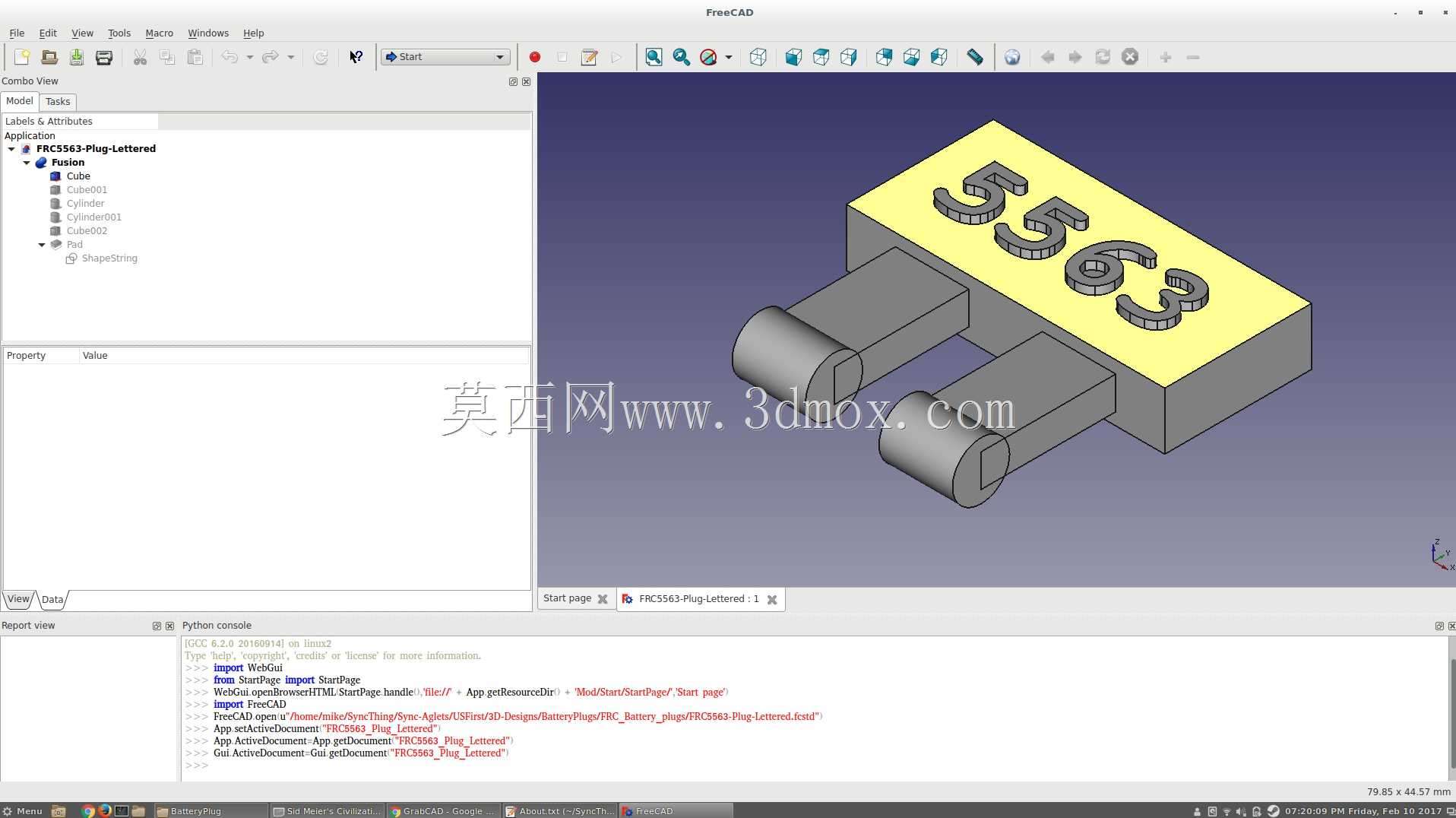Open a file using the folder icon
The height and width of the screenshot is (818, 1456).
point(49,57)
